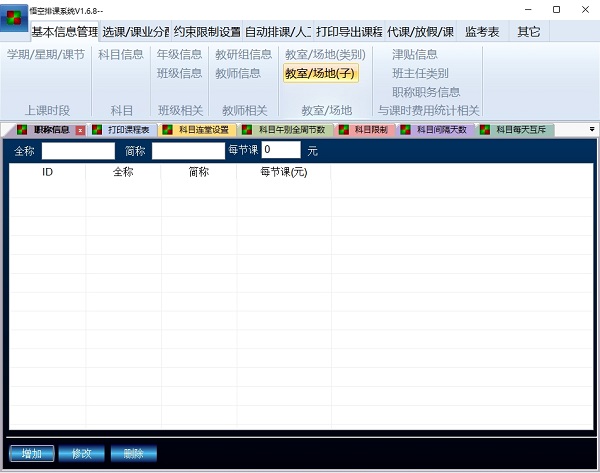Open 教研组信息 in the ribbon
This screenshot has width=600, height=473.
point(244,55)
